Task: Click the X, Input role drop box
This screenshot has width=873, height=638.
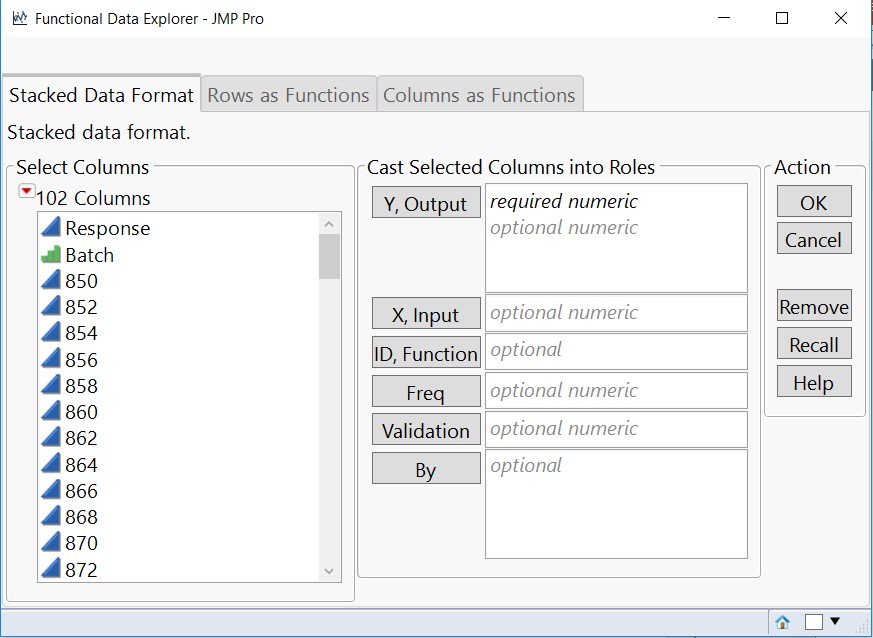Action: tap(616, 313)
